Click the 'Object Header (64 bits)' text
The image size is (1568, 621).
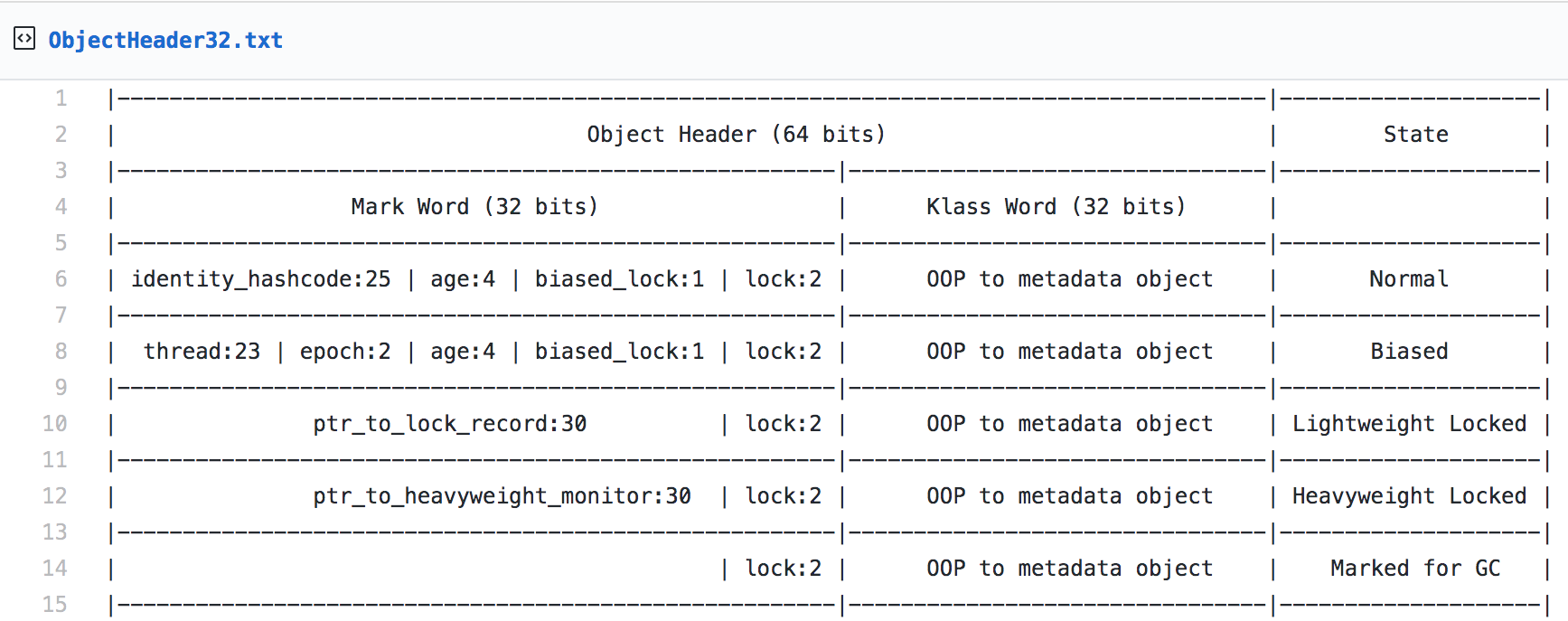click(736, 135)
